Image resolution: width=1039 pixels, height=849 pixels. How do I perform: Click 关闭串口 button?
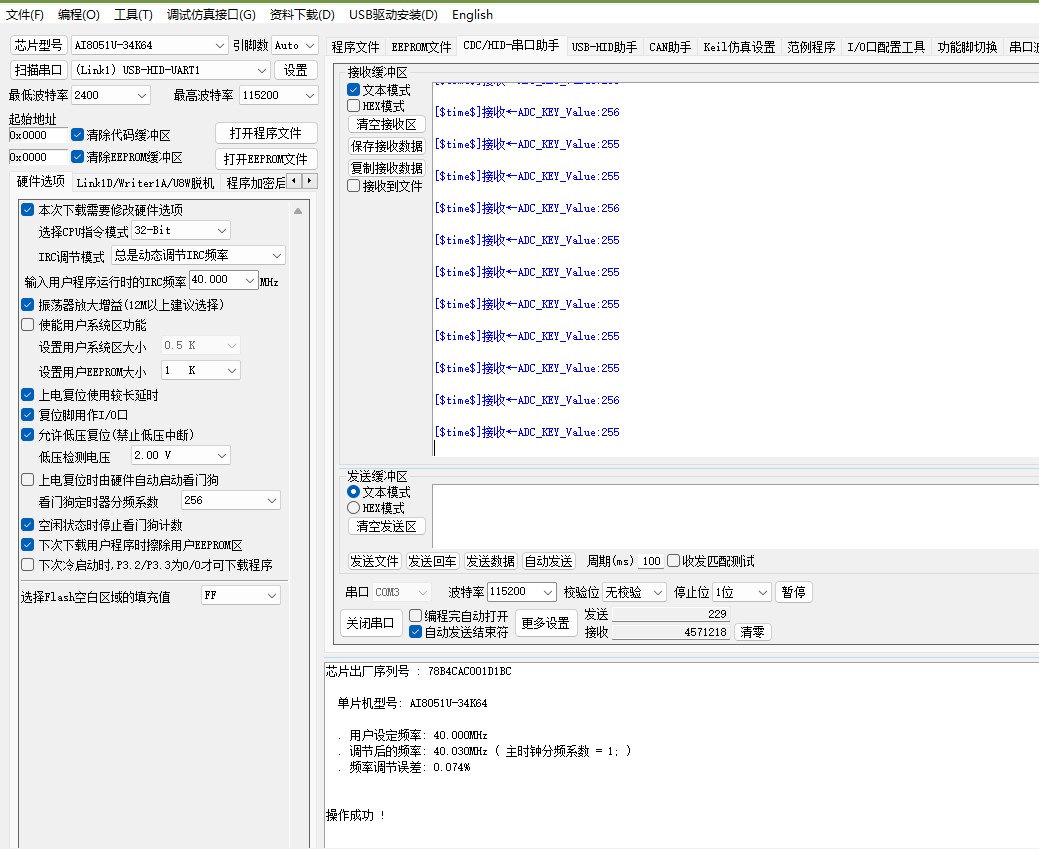[370, 623]
